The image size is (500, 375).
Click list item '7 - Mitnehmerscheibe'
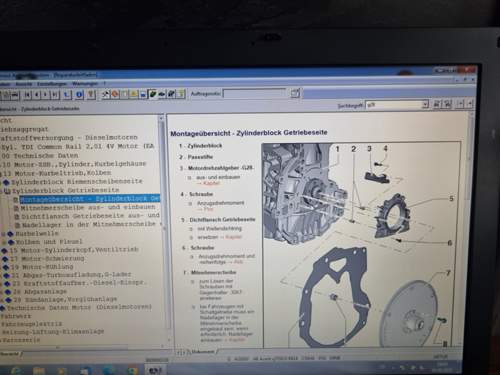[x=209, y=272]
